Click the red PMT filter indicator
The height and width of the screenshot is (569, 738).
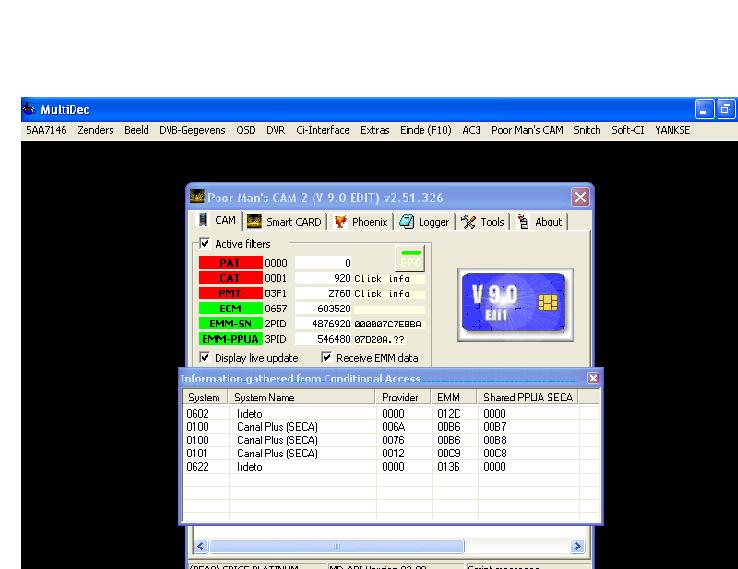point(230,293)
